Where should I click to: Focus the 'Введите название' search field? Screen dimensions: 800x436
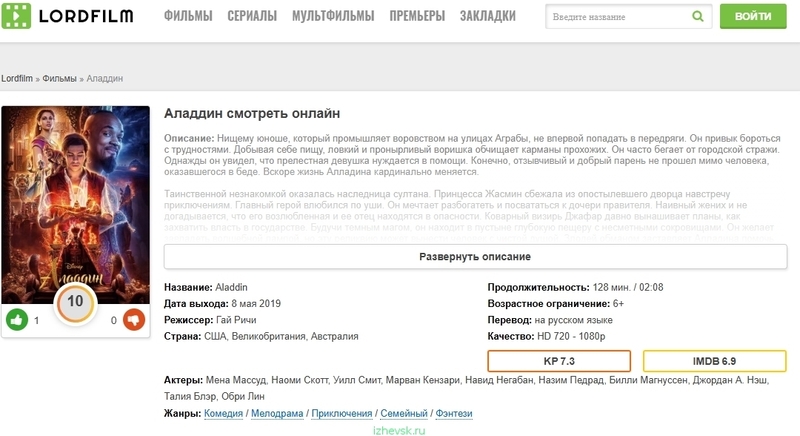629,16
